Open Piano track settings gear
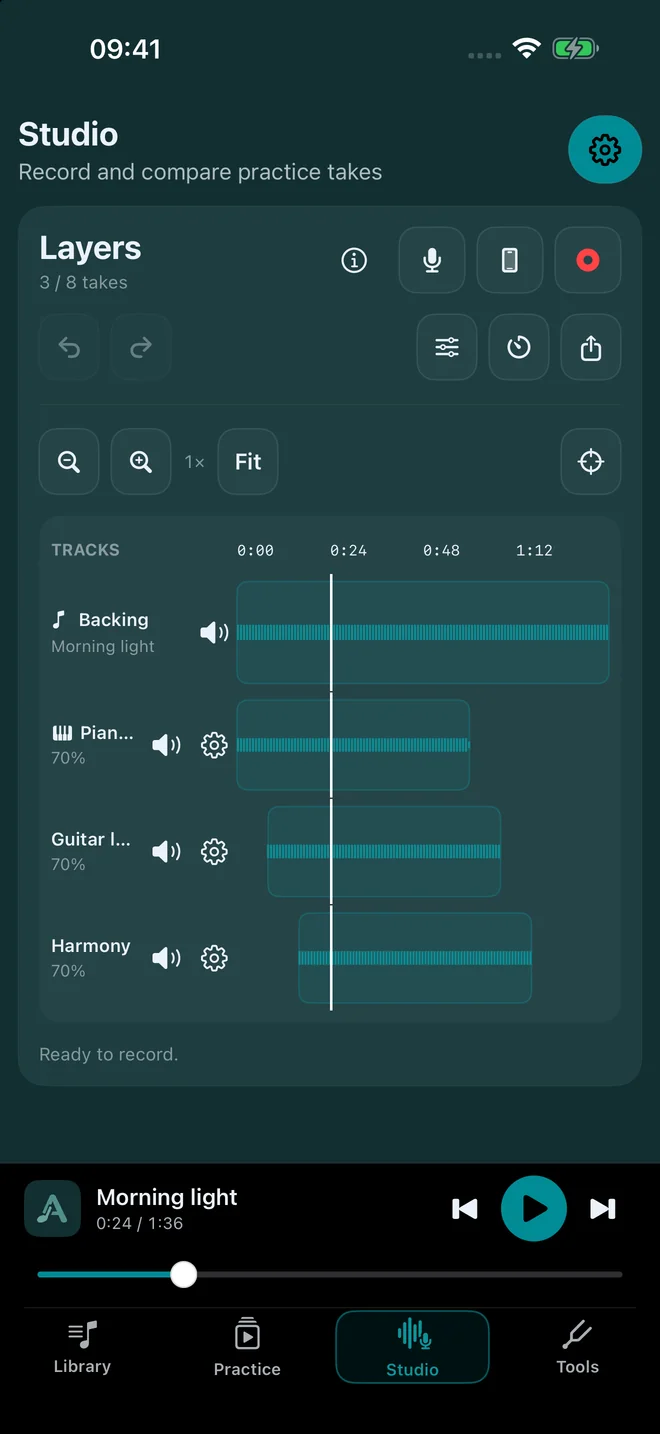 [214, 745]
